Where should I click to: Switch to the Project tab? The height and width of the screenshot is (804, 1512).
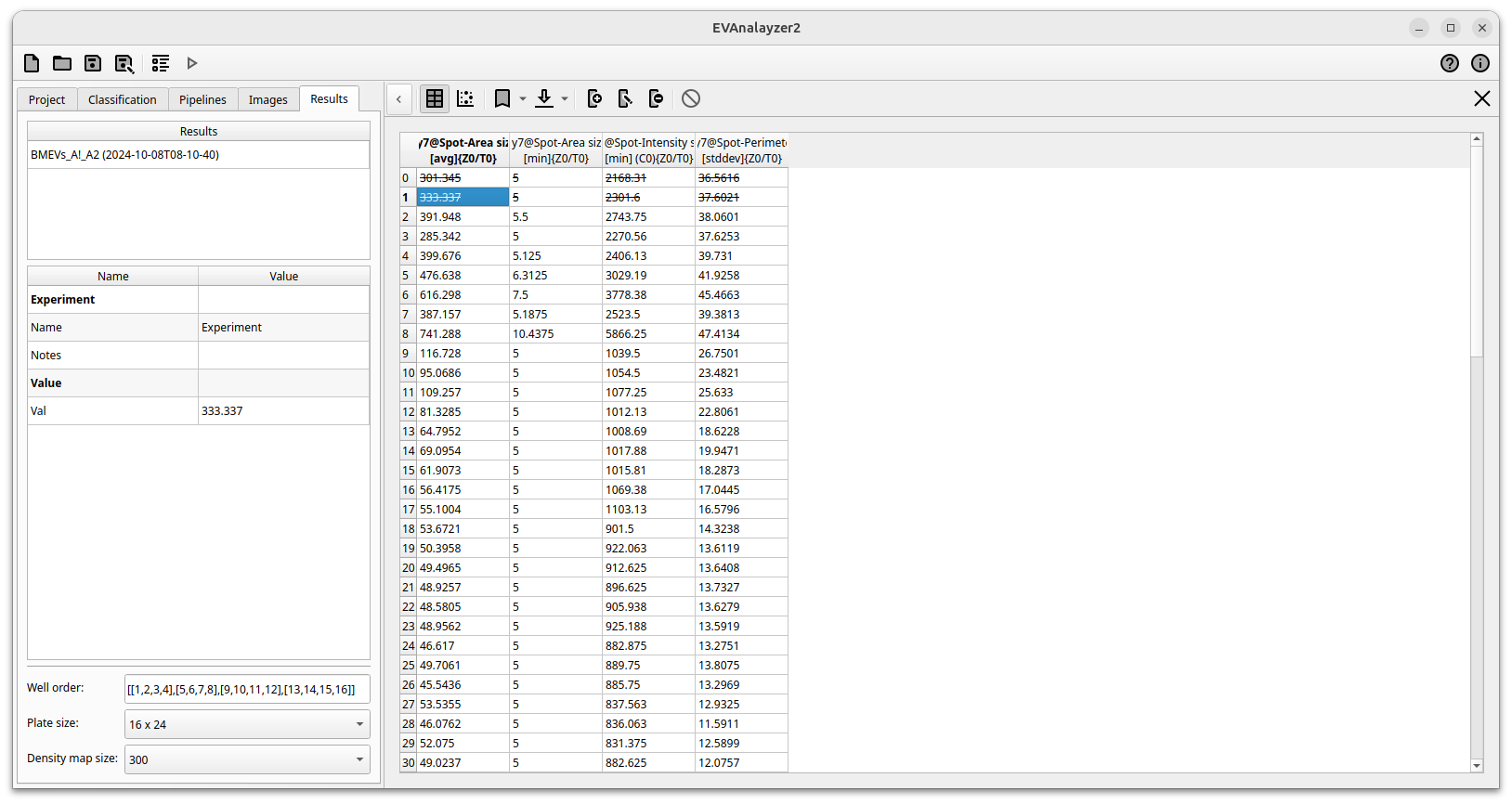[46, 99]
